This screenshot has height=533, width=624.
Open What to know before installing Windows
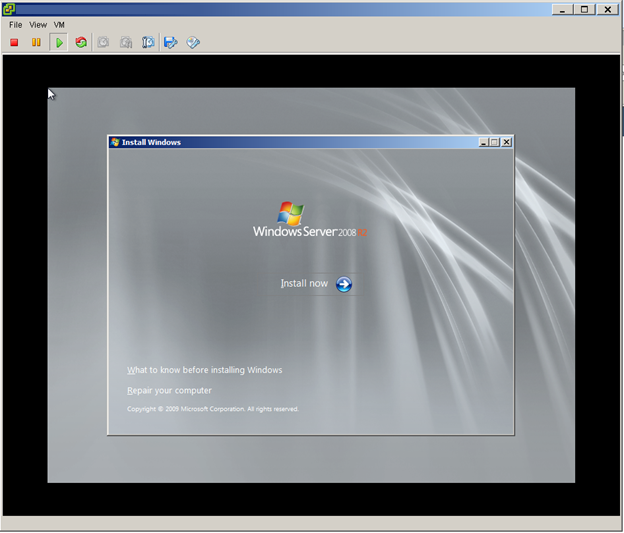tap(205, 370)
